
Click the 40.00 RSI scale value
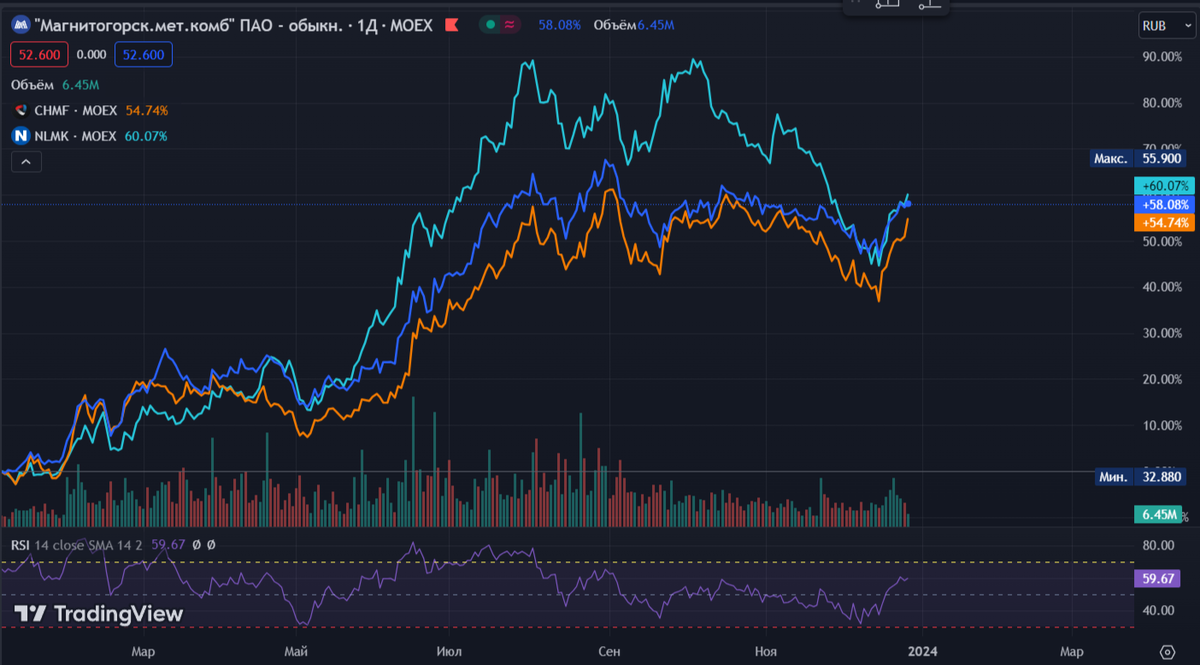coord(1157,611)
